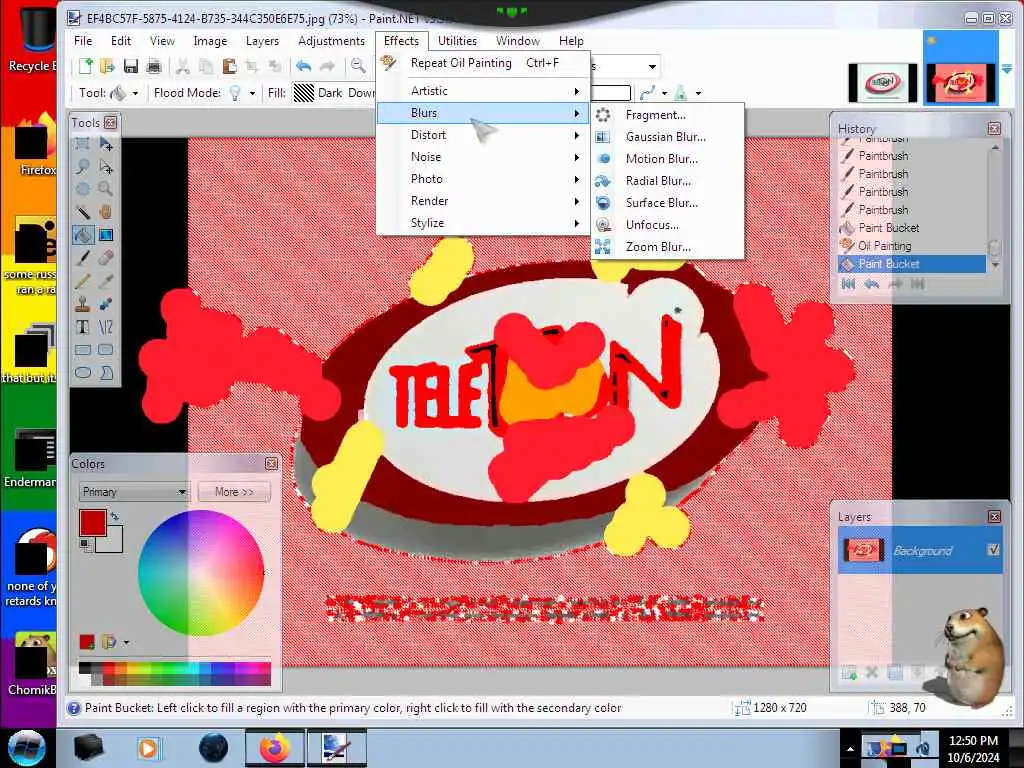Select highlighted Paint Bucket history entry
1024x768 pixels.
912,264
